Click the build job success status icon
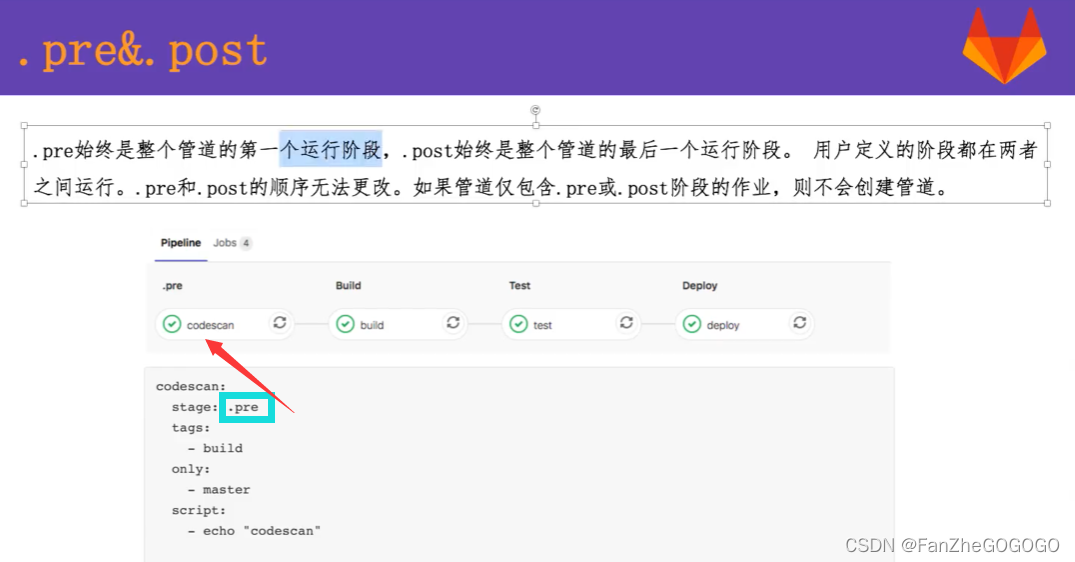Image resolution: width=1075 pixels, height=562 pixels. click(346, 323)
